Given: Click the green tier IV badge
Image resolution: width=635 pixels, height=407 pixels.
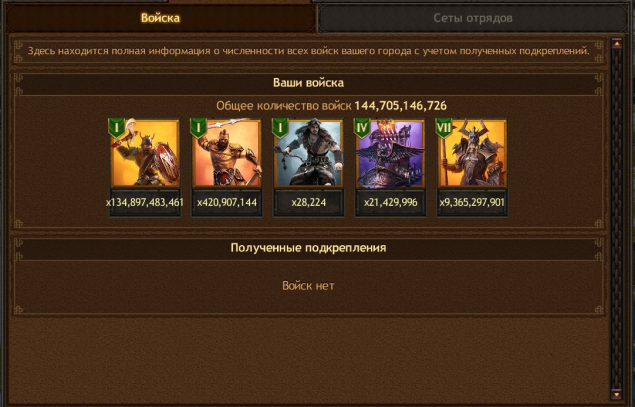Looking at the screenshot, I should pos(362,128).
